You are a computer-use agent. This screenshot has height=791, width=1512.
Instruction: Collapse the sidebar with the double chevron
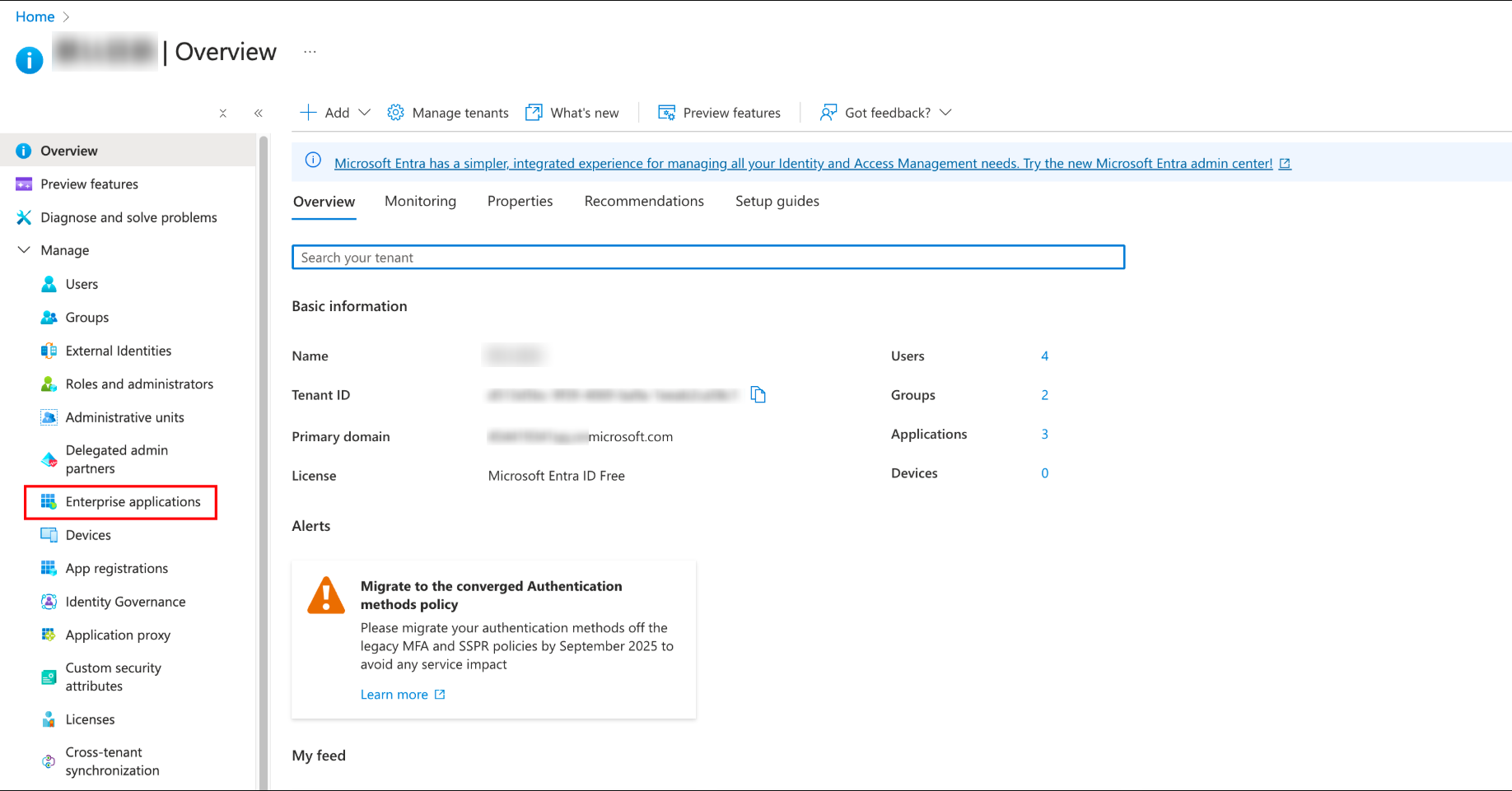click(x=259, y=114)
